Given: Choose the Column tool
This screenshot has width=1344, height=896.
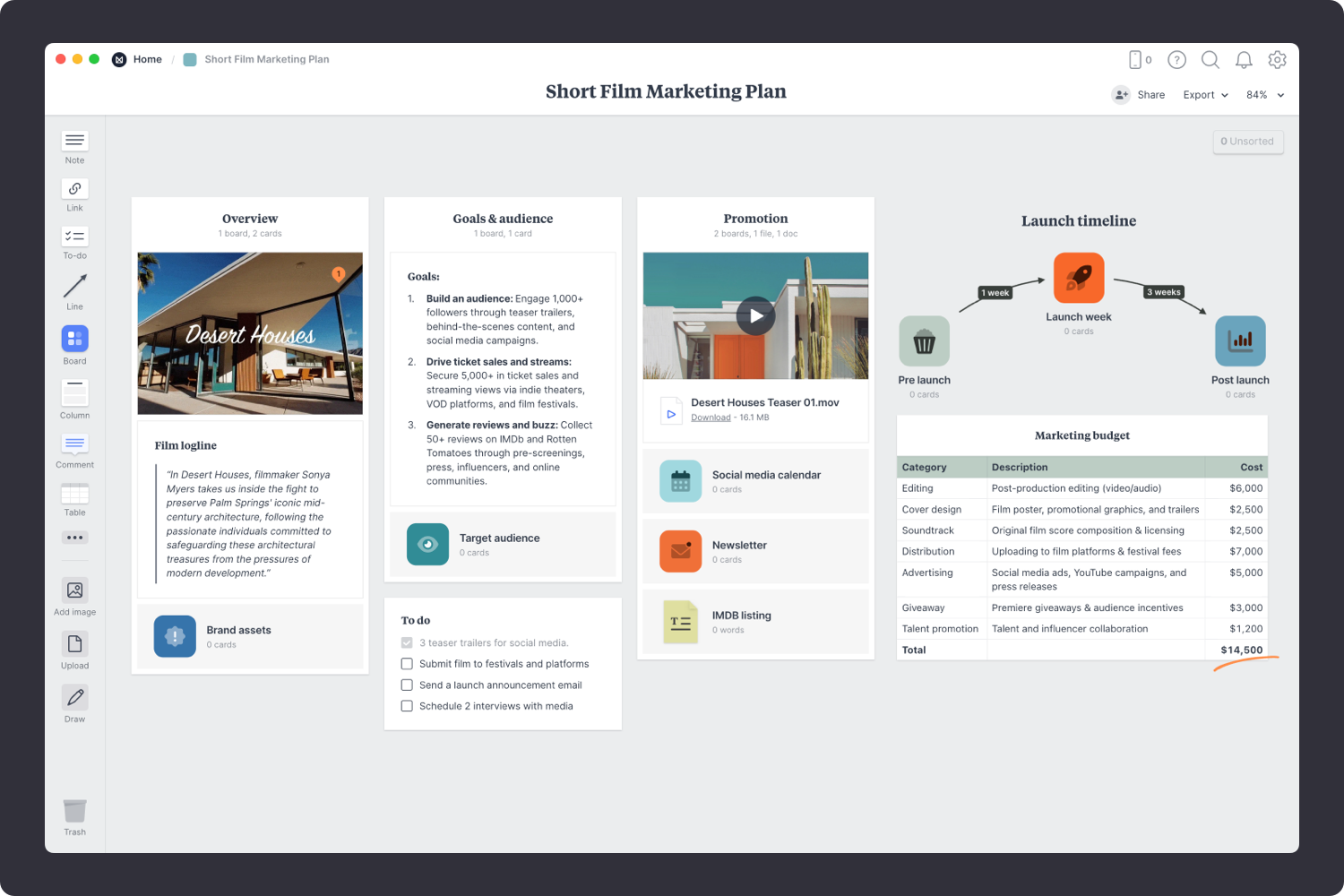Looking at the screenshot, I should (x=74, y=392).
